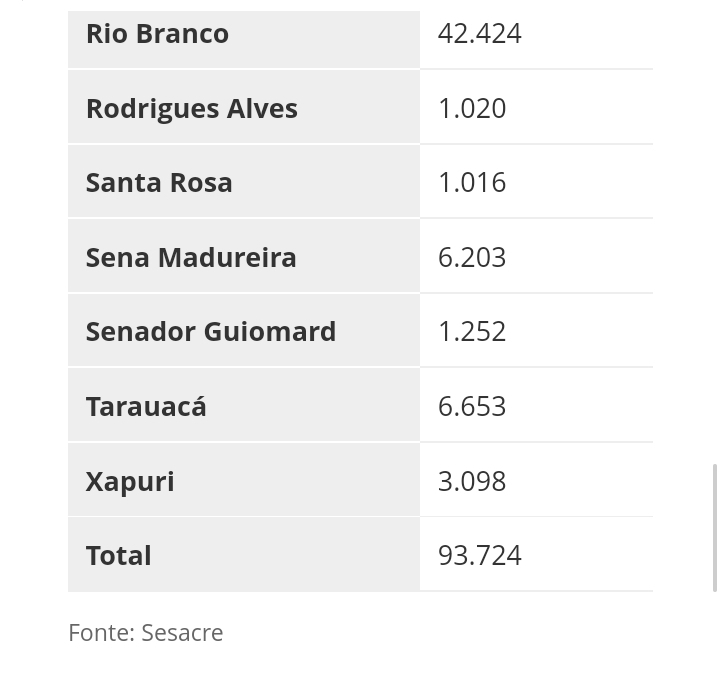The height and width of the screenshot is (679, 720).
Task: Click the word 'Sesacre' in source line
Action: click(x=182, y=632)
